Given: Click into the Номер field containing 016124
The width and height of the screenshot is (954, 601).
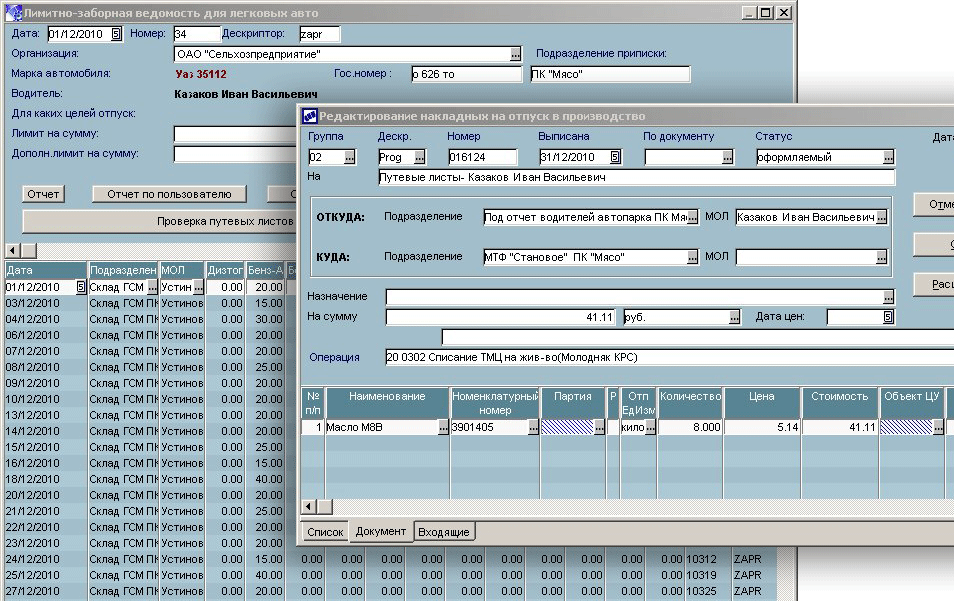Looking at the screenshot, I should (482, 157).
